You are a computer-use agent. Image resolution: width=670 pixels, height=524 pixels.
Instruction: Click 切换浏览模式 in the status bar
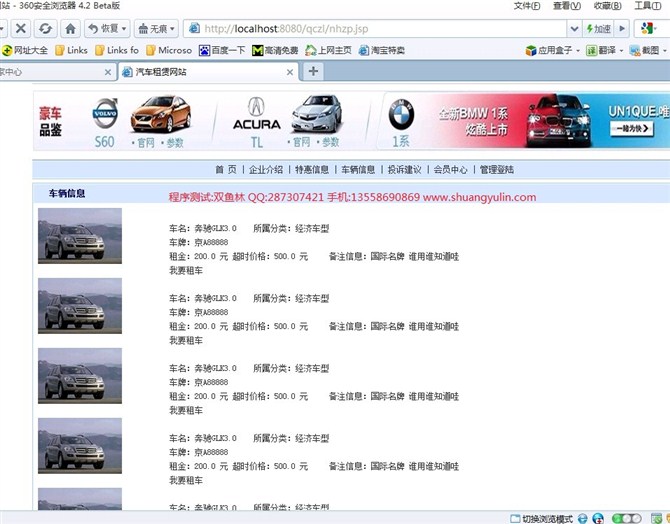(542, 519)
